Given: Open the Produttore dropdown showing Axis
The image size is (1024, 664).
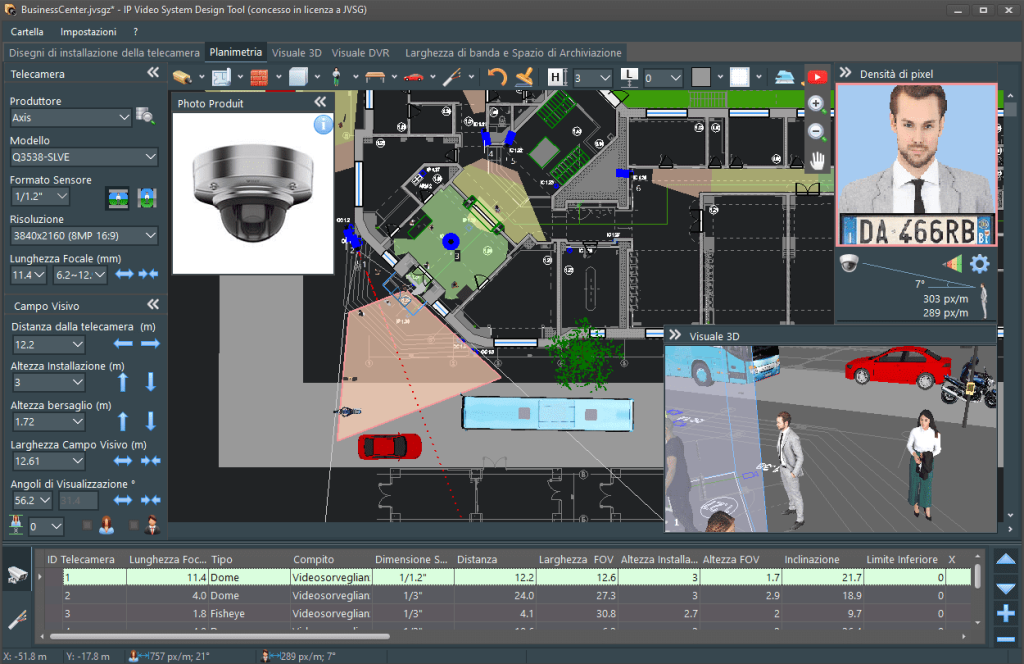Looking at the screenshot, I should pyautogui.click(x=70, y=118).
